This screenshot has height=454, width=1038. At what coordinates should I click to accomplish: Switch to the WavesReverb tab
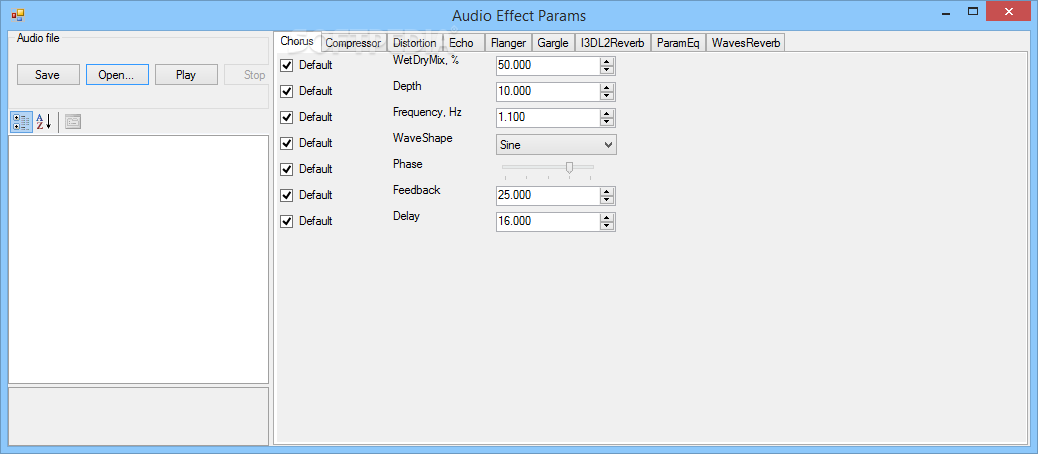[x=745, y=43]
